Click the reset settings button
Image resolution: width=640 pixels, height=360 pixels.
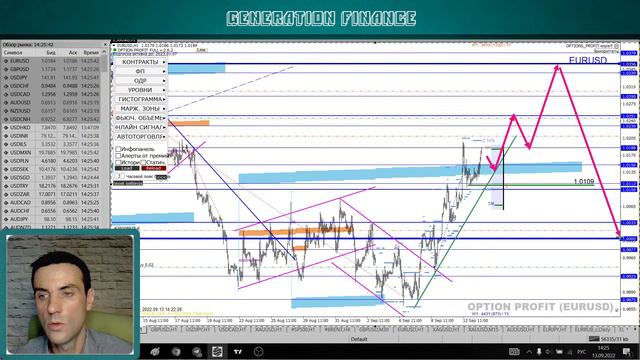click(x=128, y=183)
